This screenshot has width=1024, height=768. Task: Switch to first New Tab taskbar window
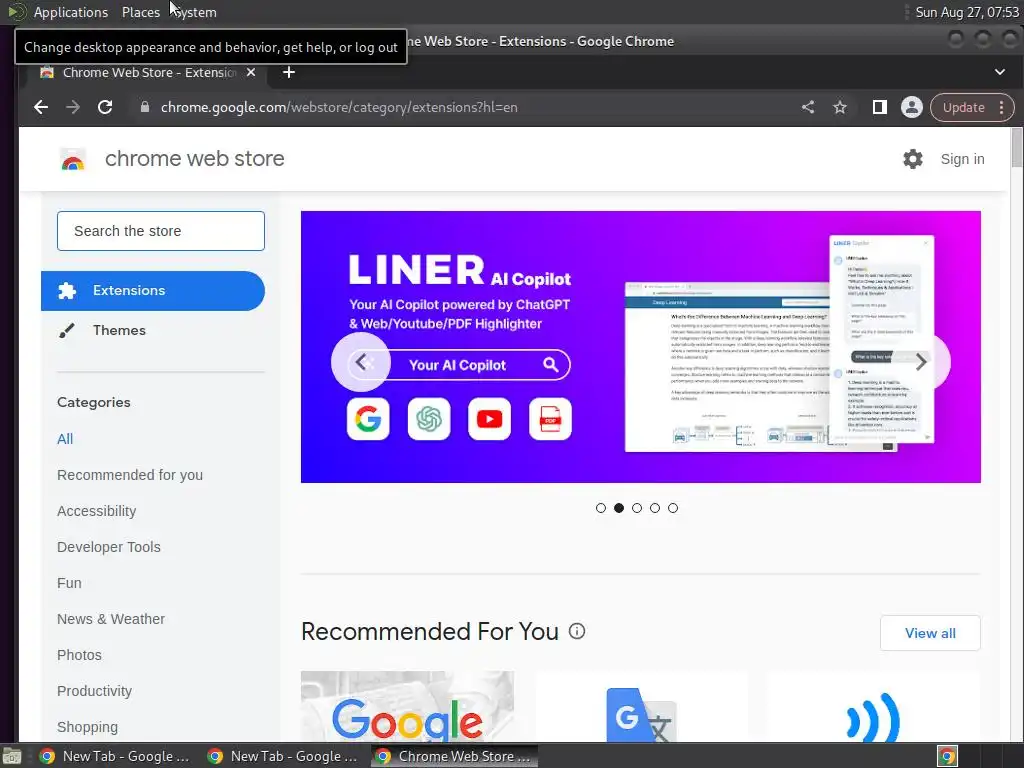click(x=116, y=756)
